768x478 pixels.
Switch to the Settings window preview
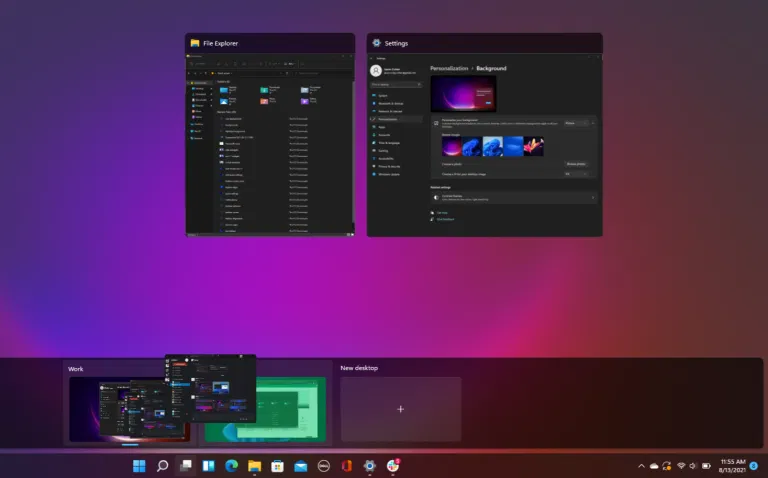point(484,135)
